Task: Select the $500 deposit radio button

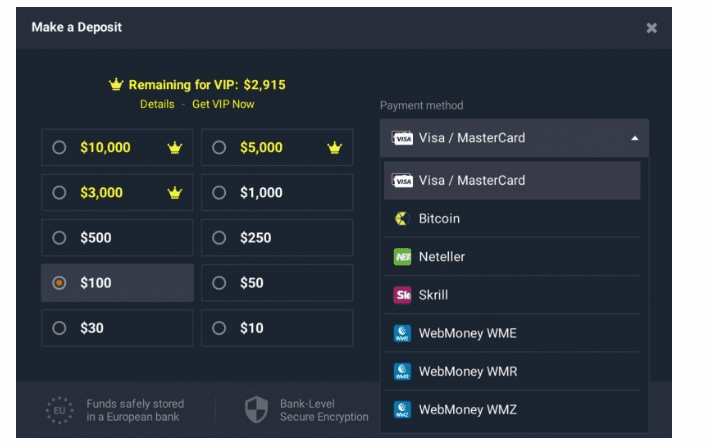Action: [59, 238]
